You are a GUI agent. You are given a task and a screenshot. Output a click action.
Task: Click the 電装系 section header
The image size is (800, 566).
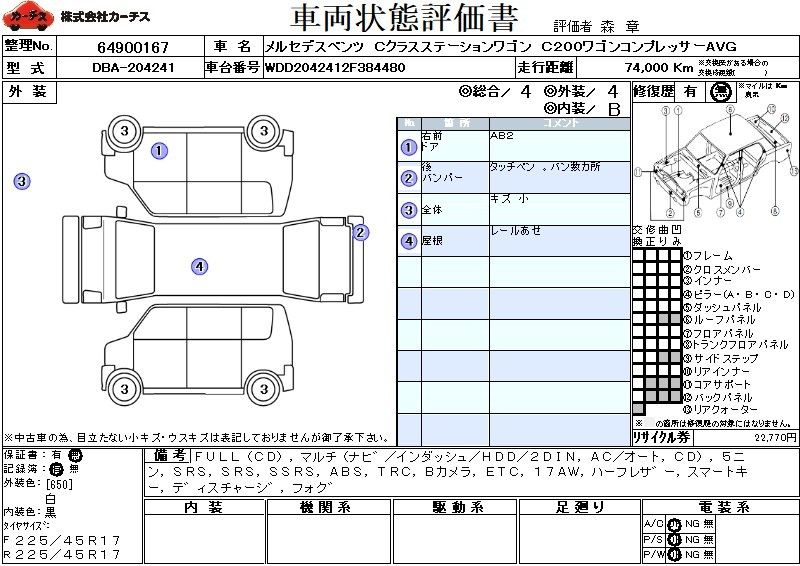pyautogui.click(x=720, y=507)
